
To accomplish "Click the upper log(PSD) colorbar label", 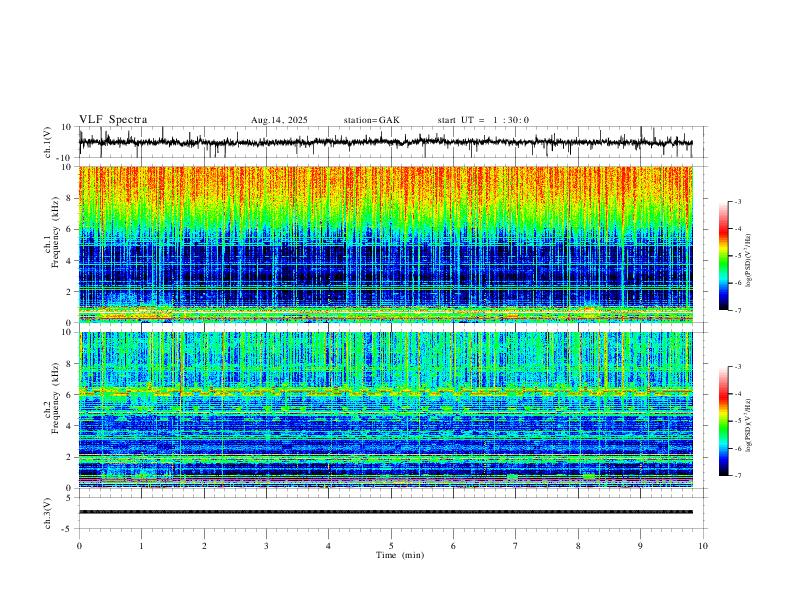I will (748, 261).
